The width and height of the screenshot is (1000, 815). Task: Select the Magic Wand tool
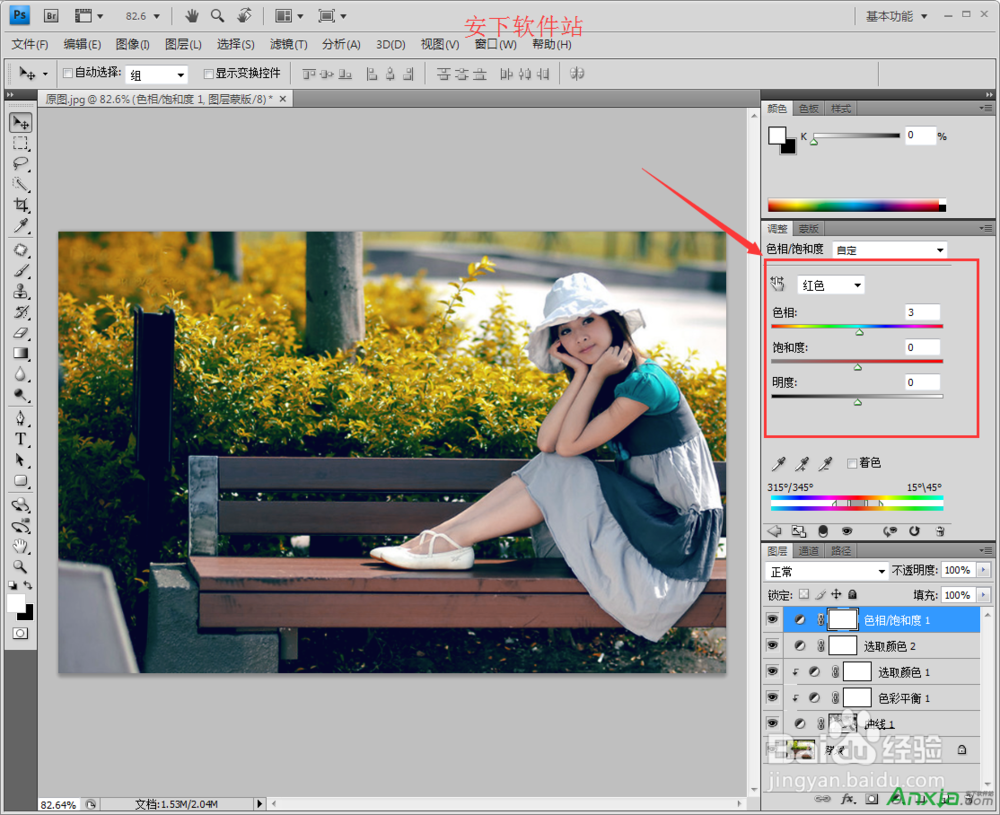click(20, 184)
